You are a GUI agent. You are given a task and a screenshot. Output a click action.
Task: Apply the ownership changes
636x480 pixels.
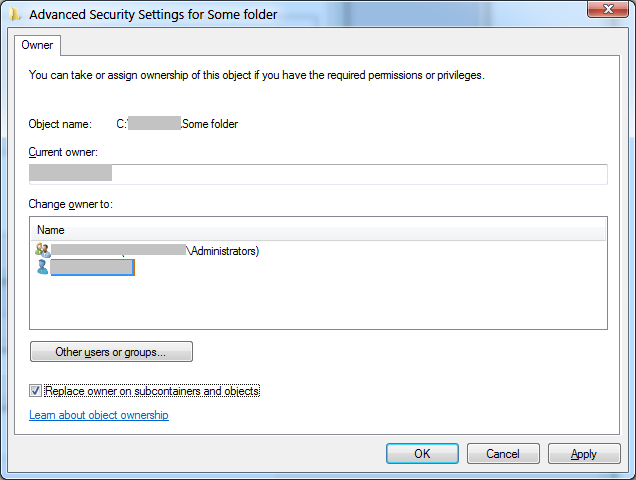(x=584, y=454)
